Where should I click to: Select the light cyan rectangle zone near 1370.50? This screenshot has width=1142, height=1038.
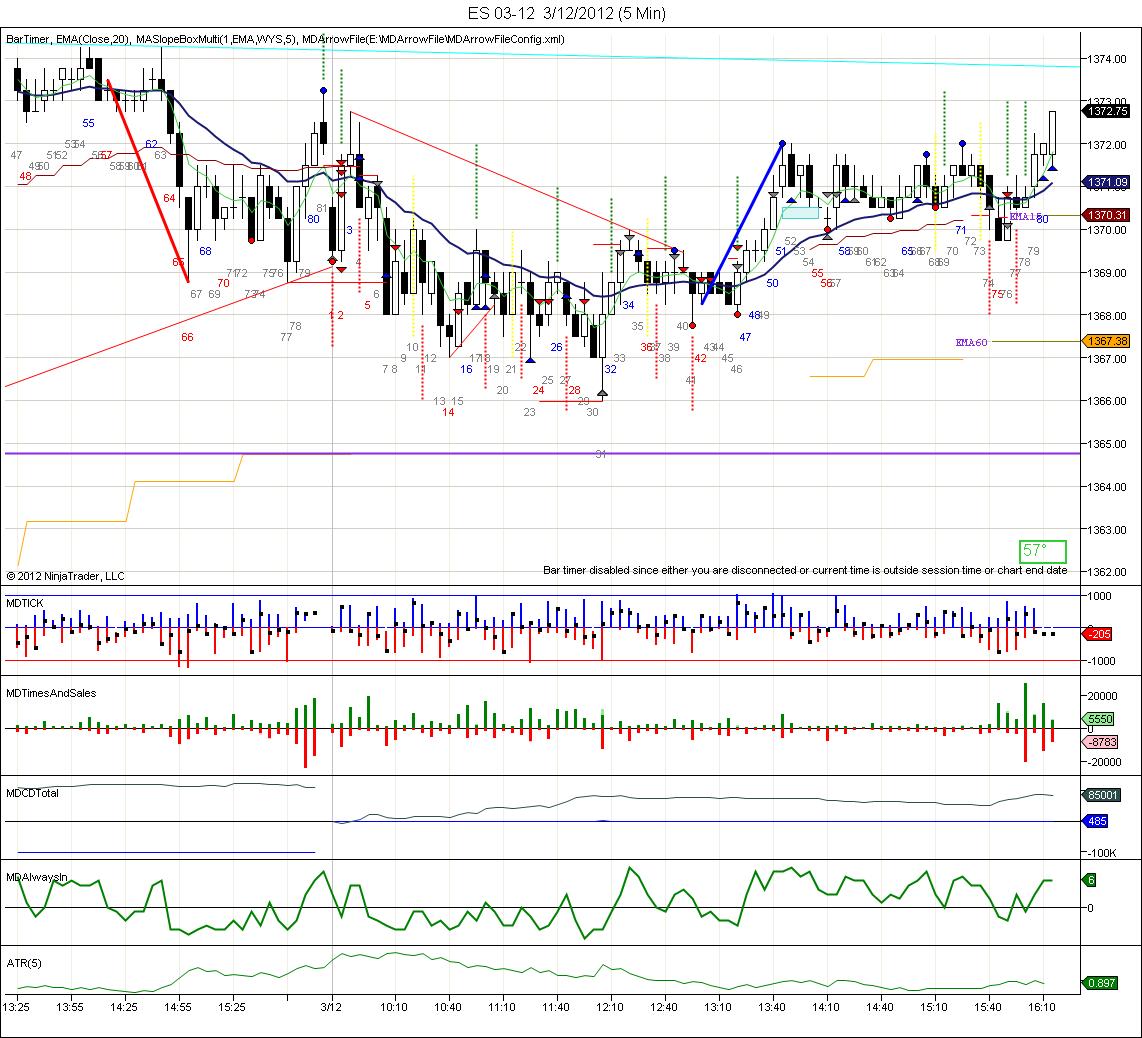tap(800, 213)
